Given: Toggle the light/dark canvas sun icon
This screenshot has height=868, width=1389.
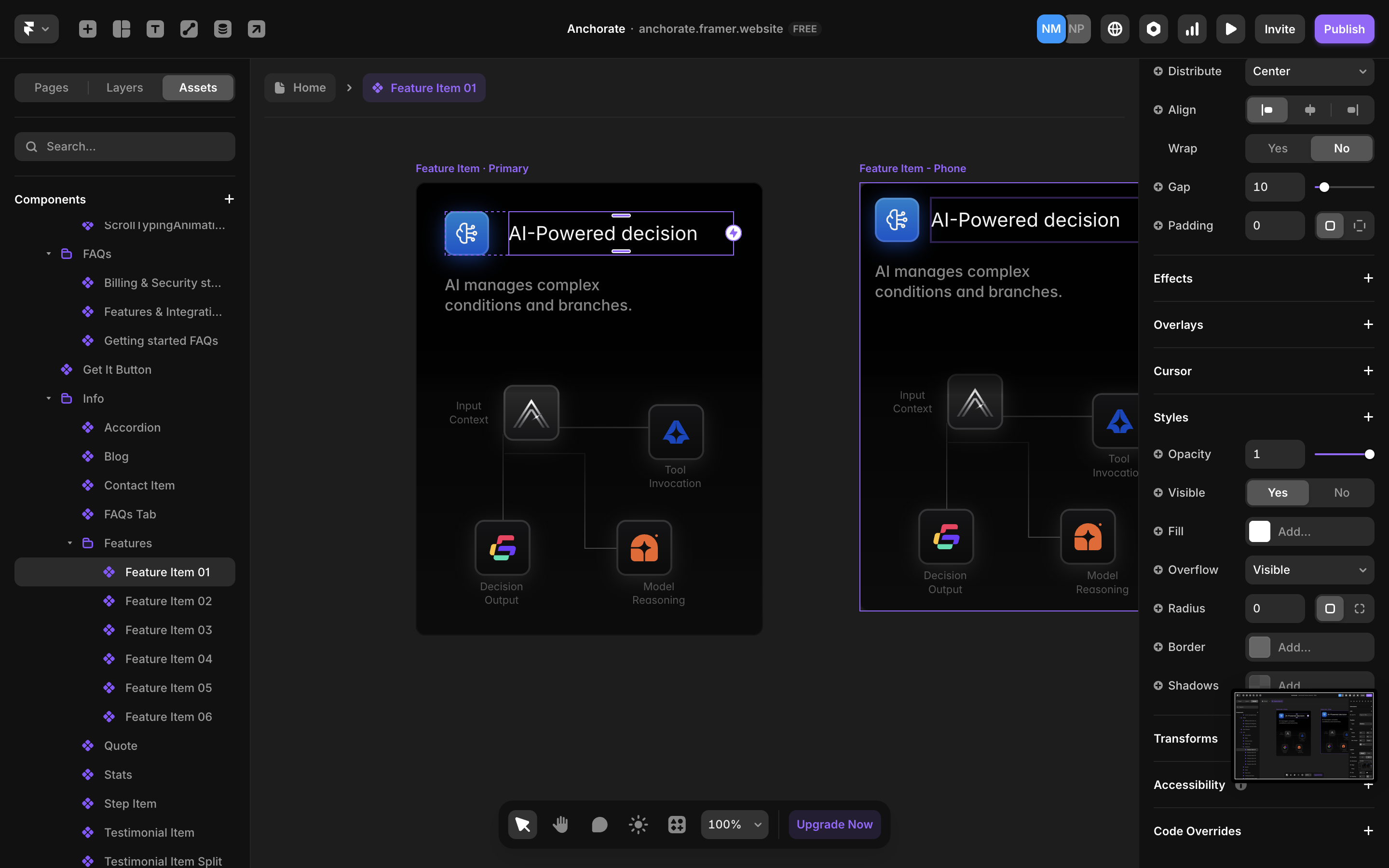Looking at the screenshot, I should click(638, 825).
